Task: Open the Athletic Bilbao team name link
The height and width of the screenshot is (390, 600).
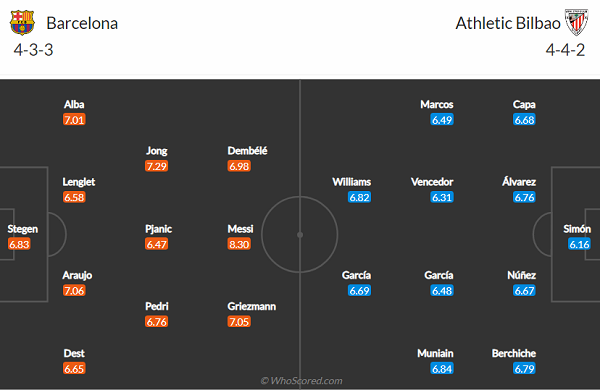Action: tap(508, 23)
